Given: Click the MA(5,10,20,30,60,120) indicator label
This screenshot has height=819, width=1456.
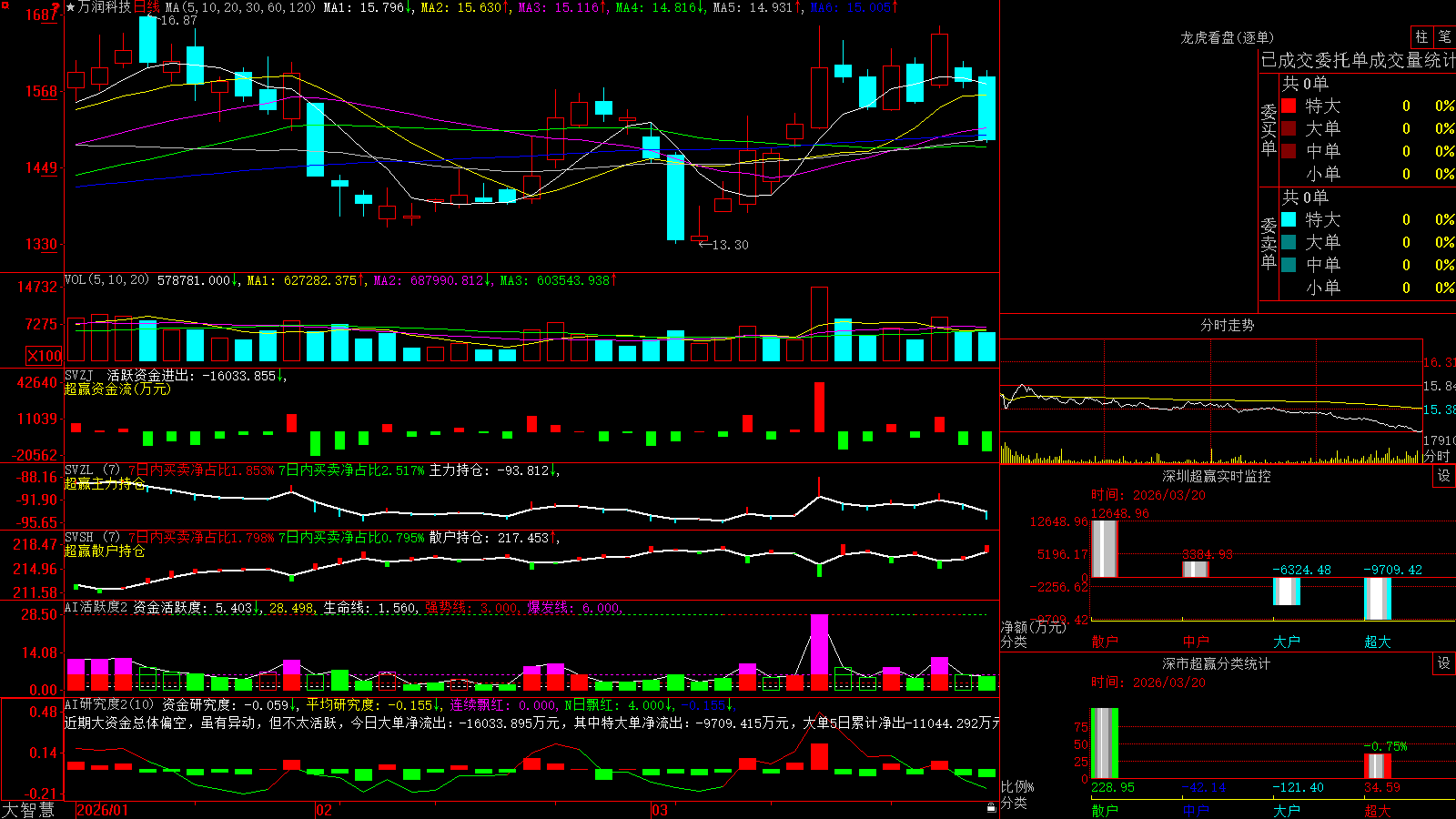Looking at the screenshot, I should click(240, 7).
